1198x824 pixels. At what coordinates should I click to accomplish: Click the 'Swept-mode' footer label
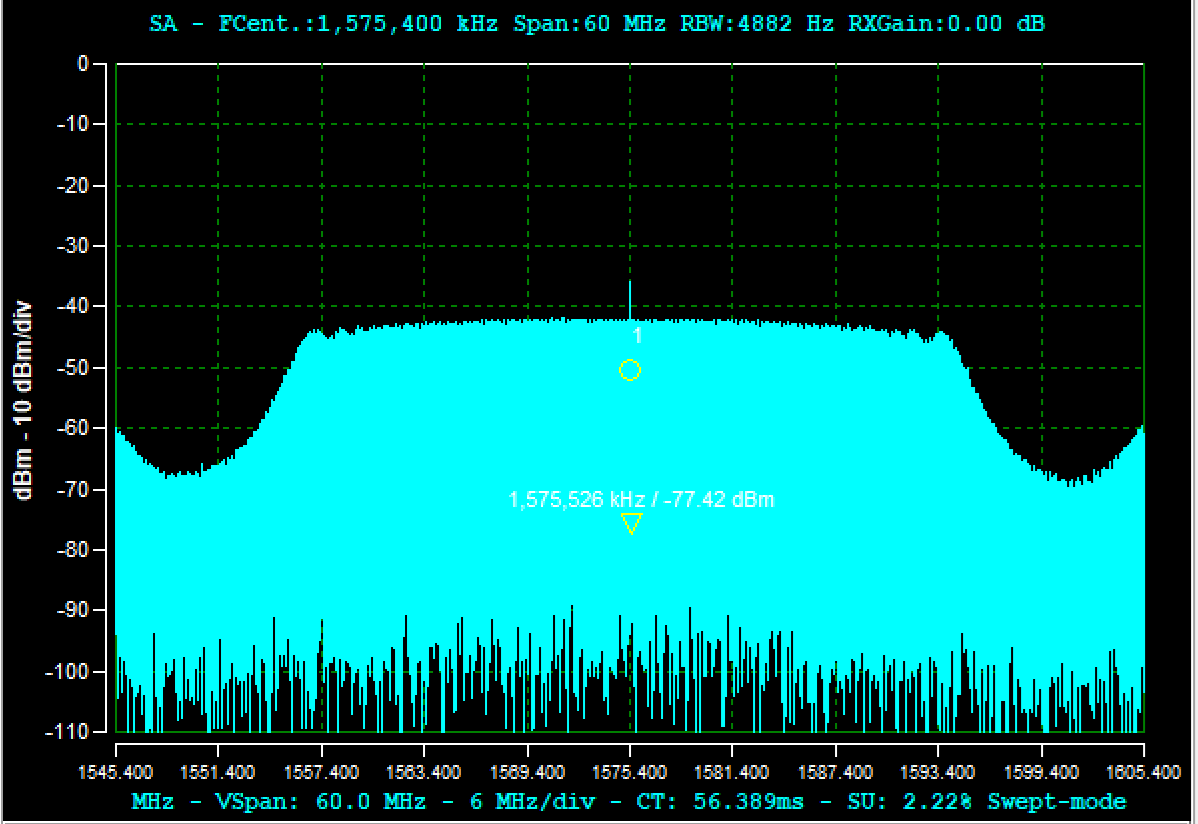point(1057,802)
